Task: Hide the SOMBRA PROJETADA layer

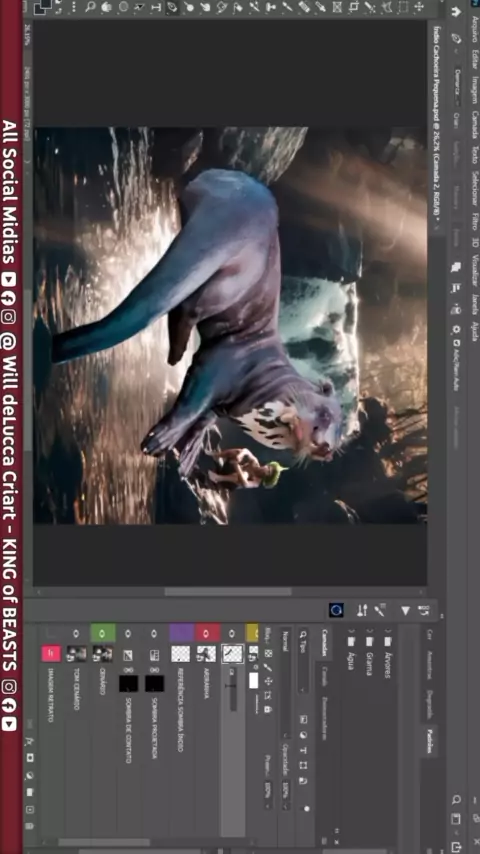Action: (x=154, y=633)
